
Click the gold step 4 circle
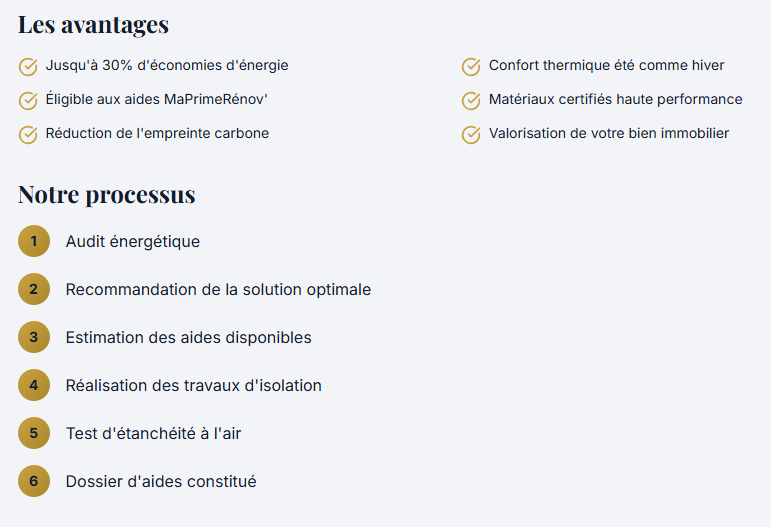tap(34, 385)
